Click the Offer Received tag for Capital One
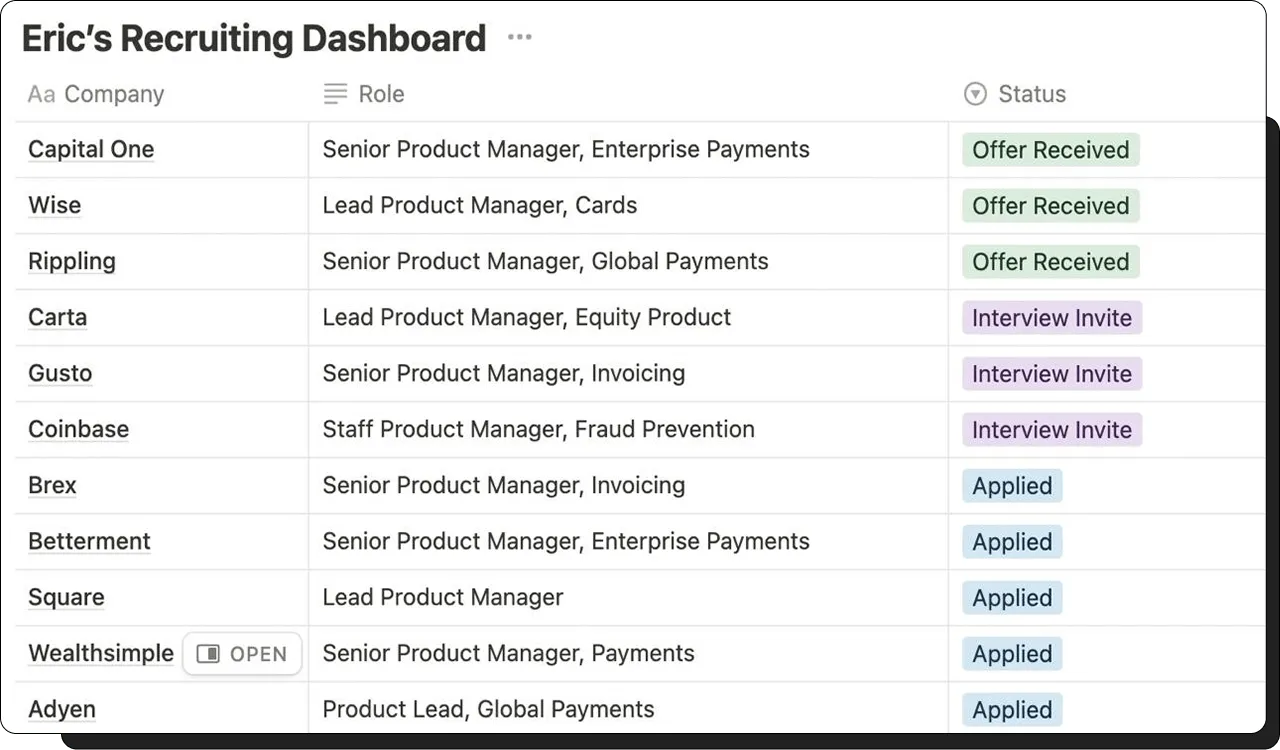Image resolution: width=1280 pixels, height=750 pixels. [x=1051, y=150]
